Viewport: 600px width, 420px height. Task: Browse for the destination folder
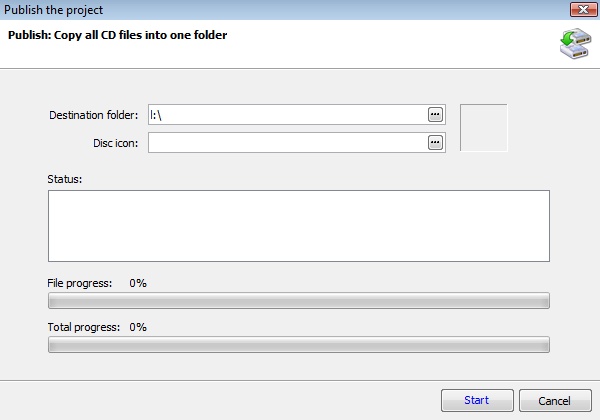point(435,115)
